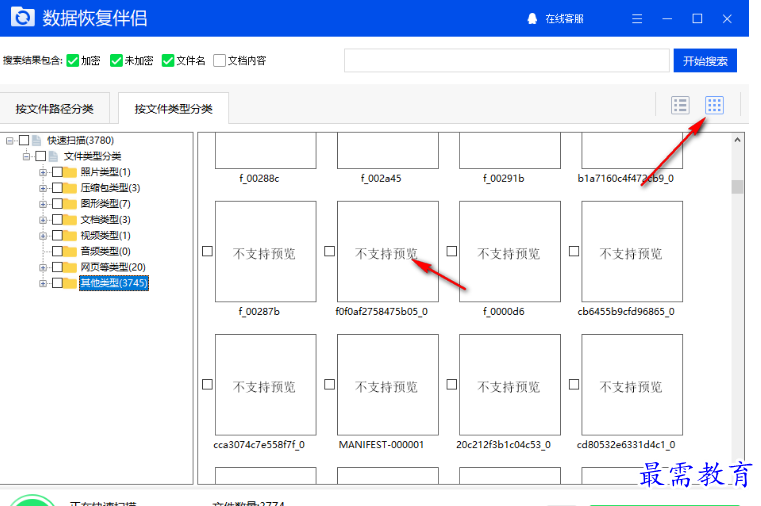Expand the 文档类型 tree node
This screenshot has height=506, width=761.
(x=43, y=220)
